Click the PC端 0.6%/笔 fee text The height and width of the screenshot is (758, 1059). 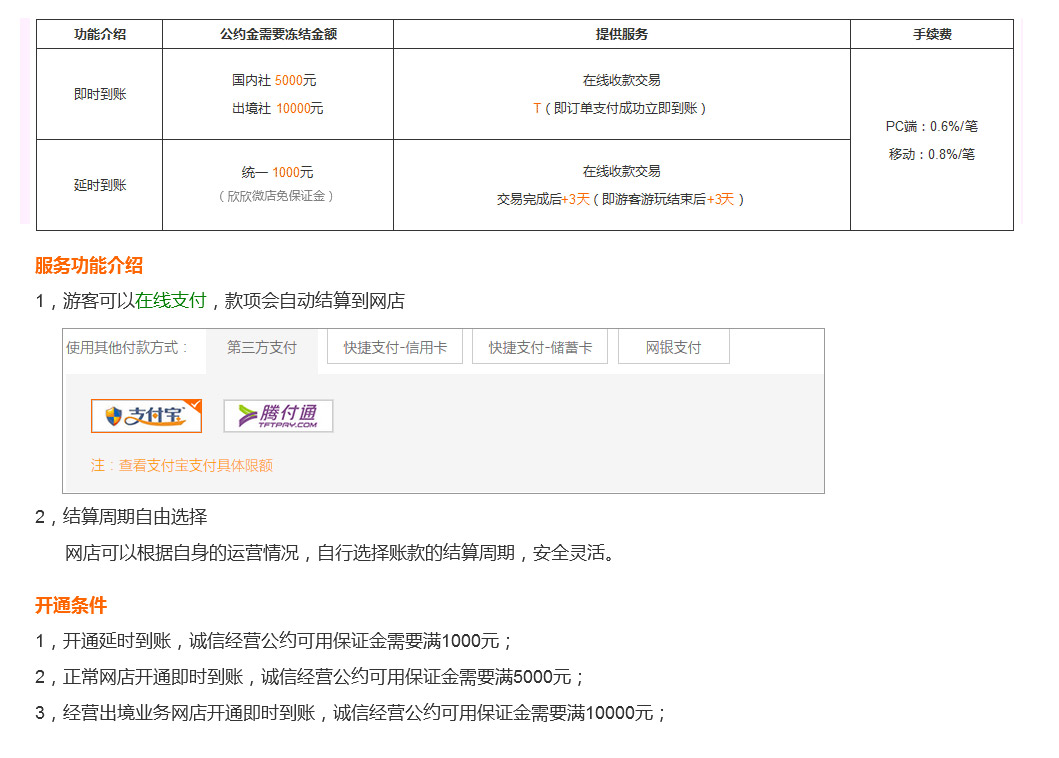coord(932,126)
